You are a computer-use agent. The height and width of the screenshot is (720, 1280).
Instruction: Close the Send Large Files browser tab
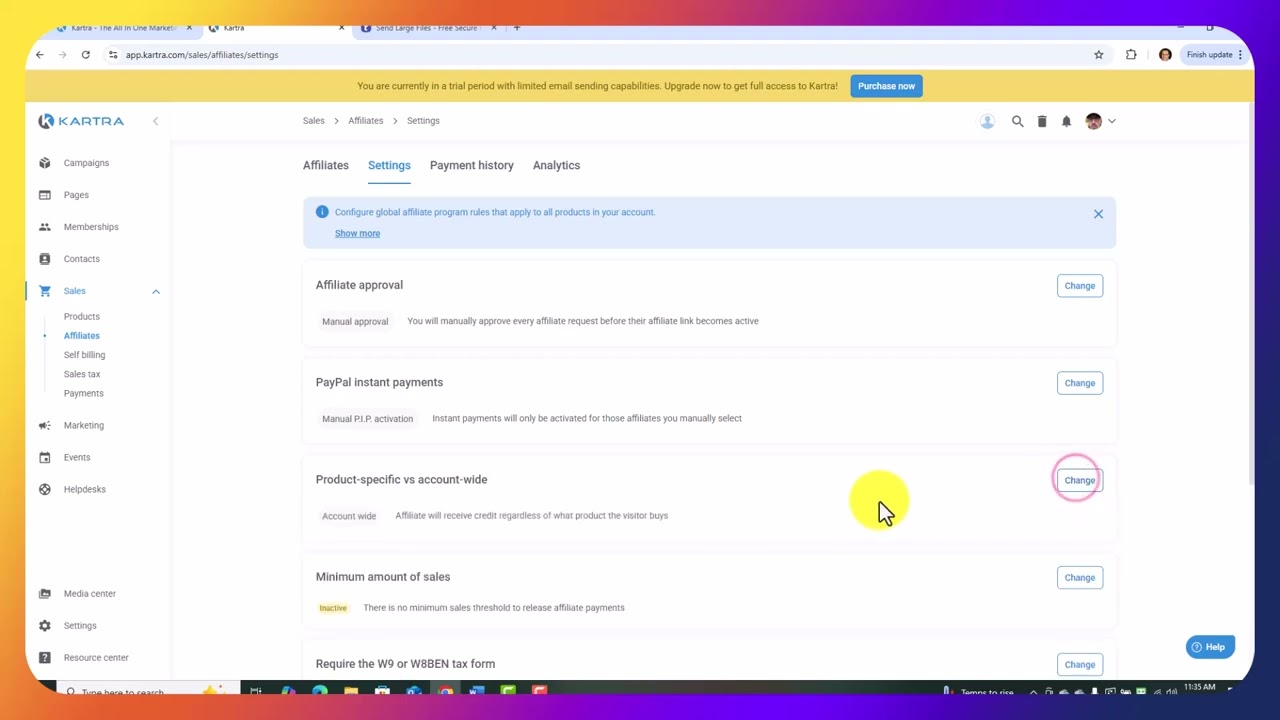click(x=494, y=28)
